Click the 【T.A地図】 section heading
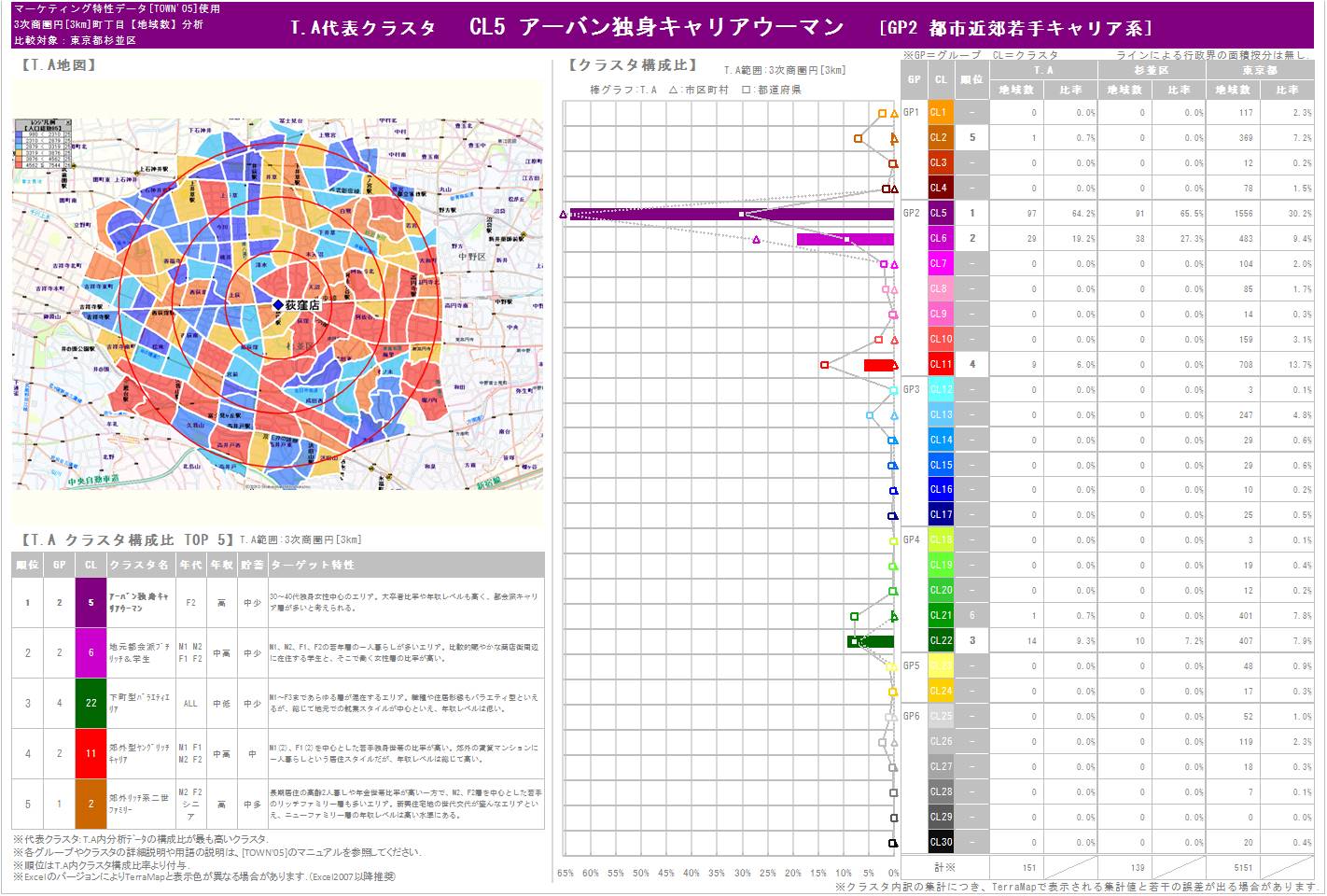 coord(57,65)
